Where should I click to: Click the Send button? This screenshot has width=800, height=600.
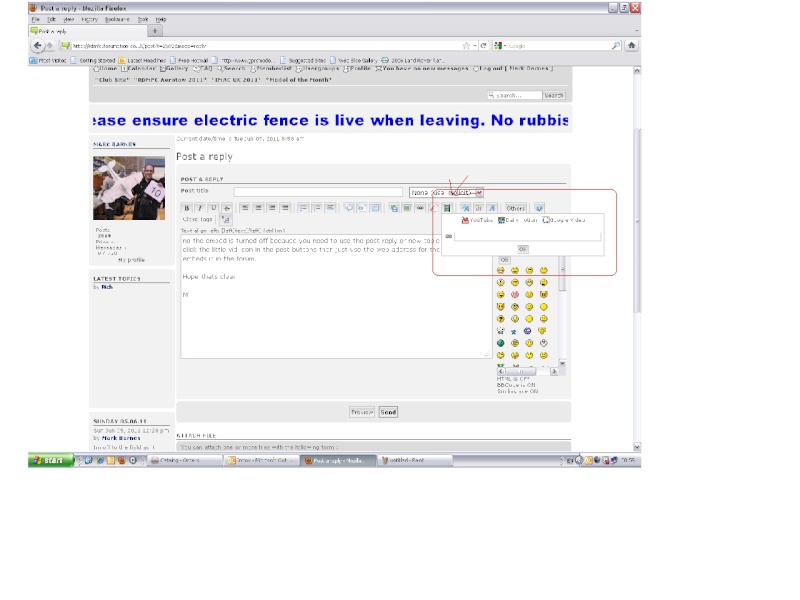[x=388, y=412]
